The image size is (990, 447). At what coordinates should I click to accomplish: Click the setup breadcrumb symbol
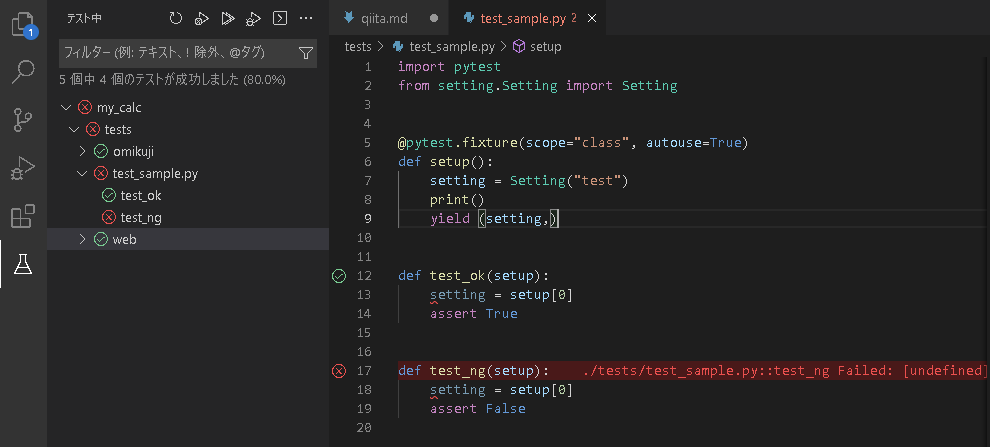tap(545, 47)
